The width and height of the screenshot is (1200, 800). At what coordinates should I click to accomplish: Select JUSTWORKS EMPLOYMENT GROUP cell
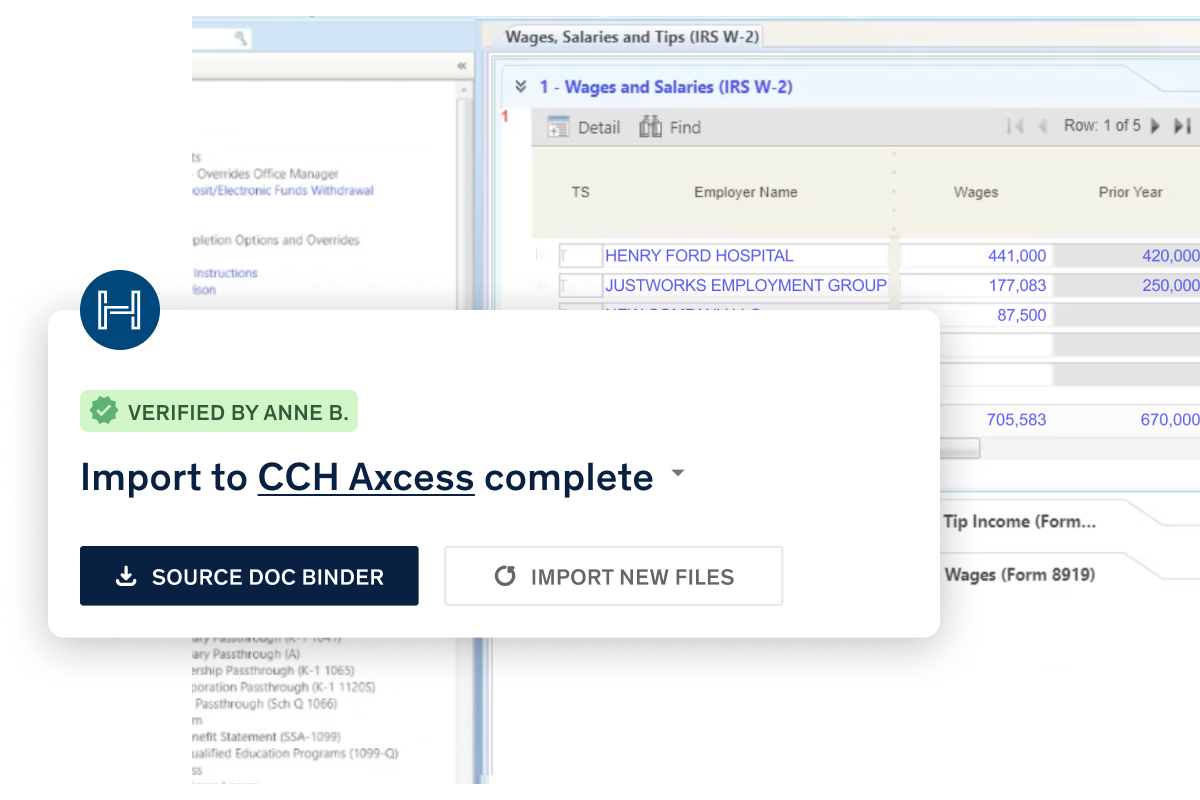point(746,286)
